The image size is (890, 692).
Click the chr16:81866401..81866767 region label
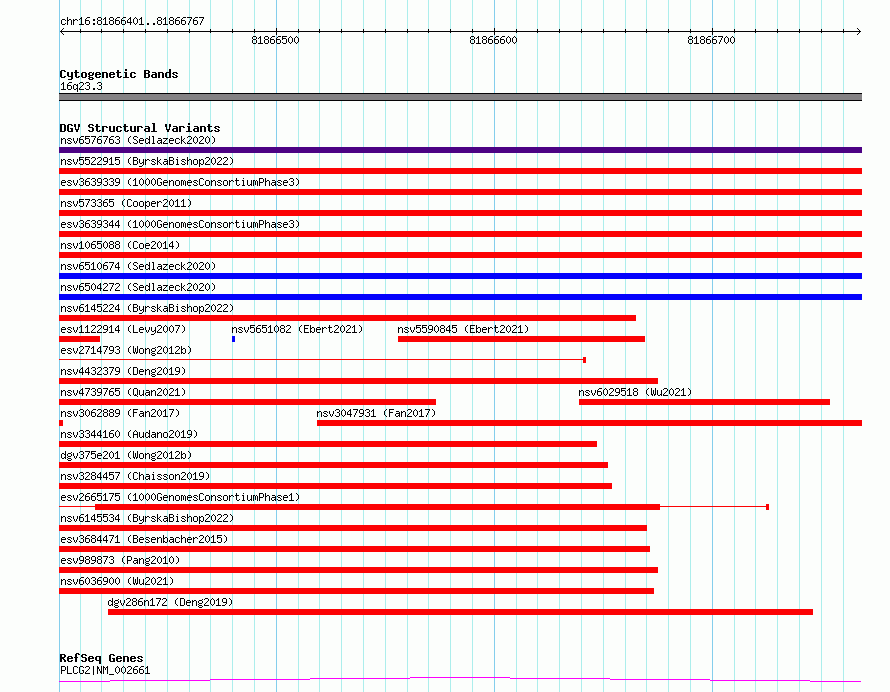[132, 22]
